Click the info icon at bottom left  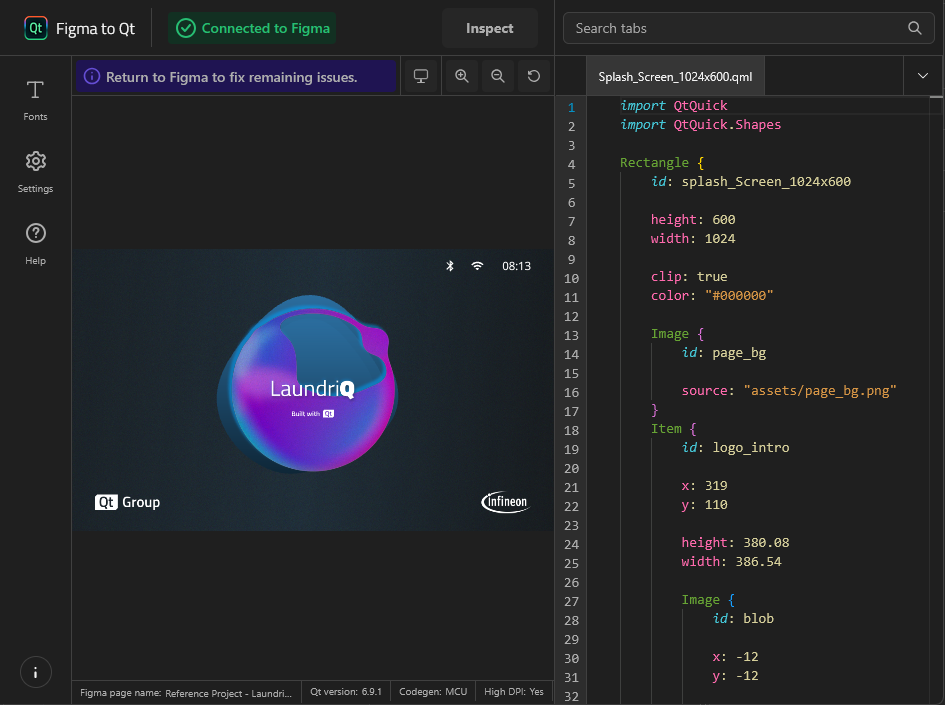(35, 672)
